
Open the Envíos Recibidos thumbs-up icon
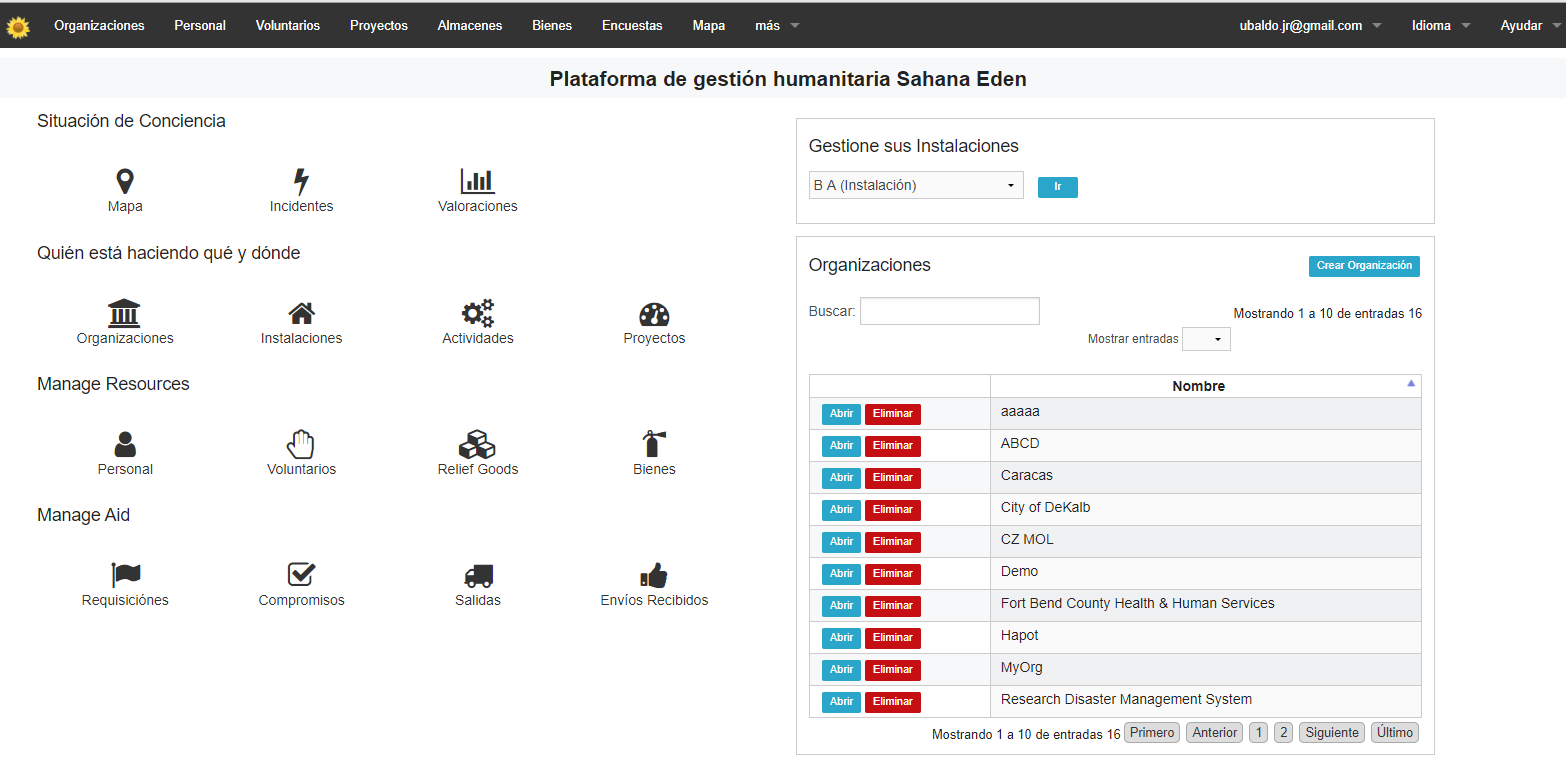654,575
